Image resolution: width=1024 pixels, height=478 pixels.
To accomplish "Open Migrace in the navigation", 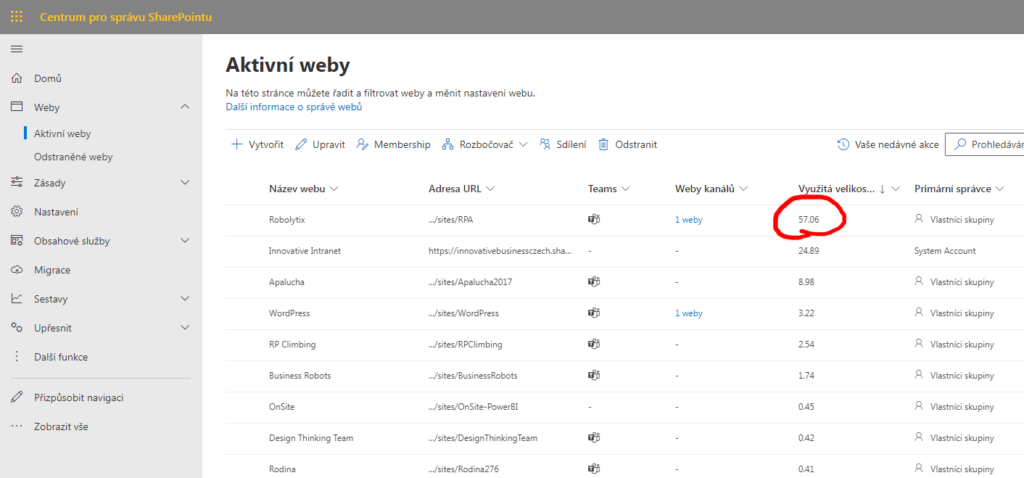I will pos(52,270).
